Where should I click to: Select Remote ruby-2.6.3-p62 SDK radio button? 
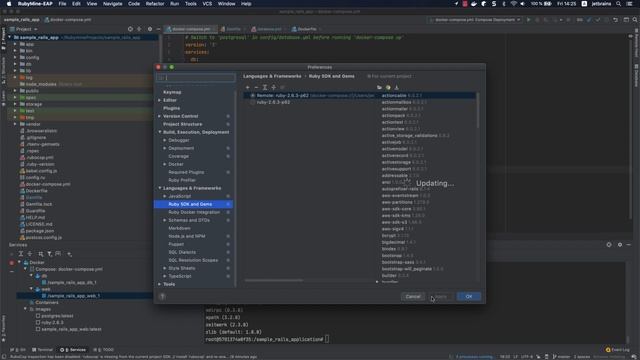coord(252,96)
